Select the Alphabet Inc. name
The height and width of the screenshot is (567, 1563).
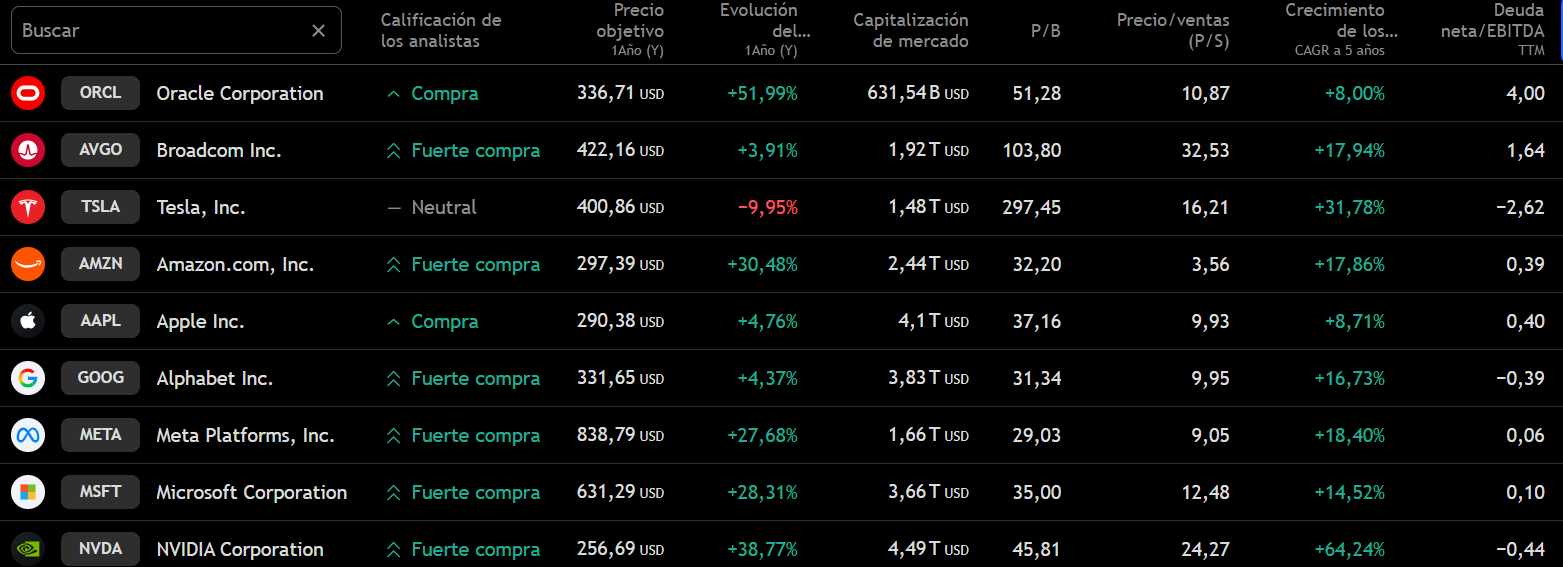(215, 378)
